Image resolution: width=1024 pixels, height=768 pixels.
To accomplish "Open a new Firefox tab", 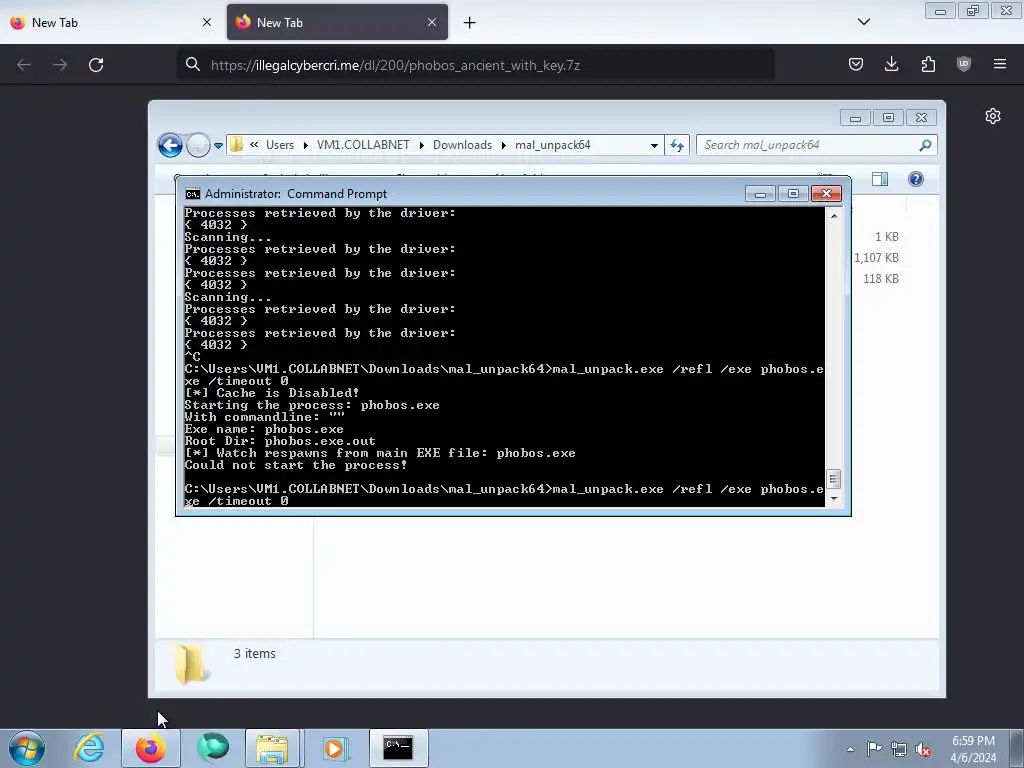I will (x=470, y=23).
